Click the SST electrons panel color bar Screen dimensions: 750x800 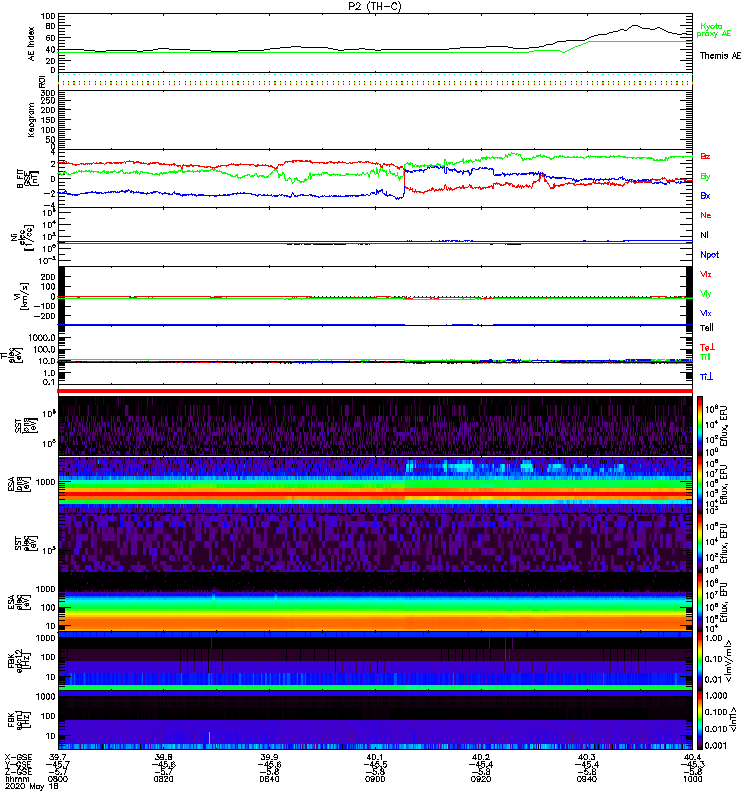[x=700, y=543]
